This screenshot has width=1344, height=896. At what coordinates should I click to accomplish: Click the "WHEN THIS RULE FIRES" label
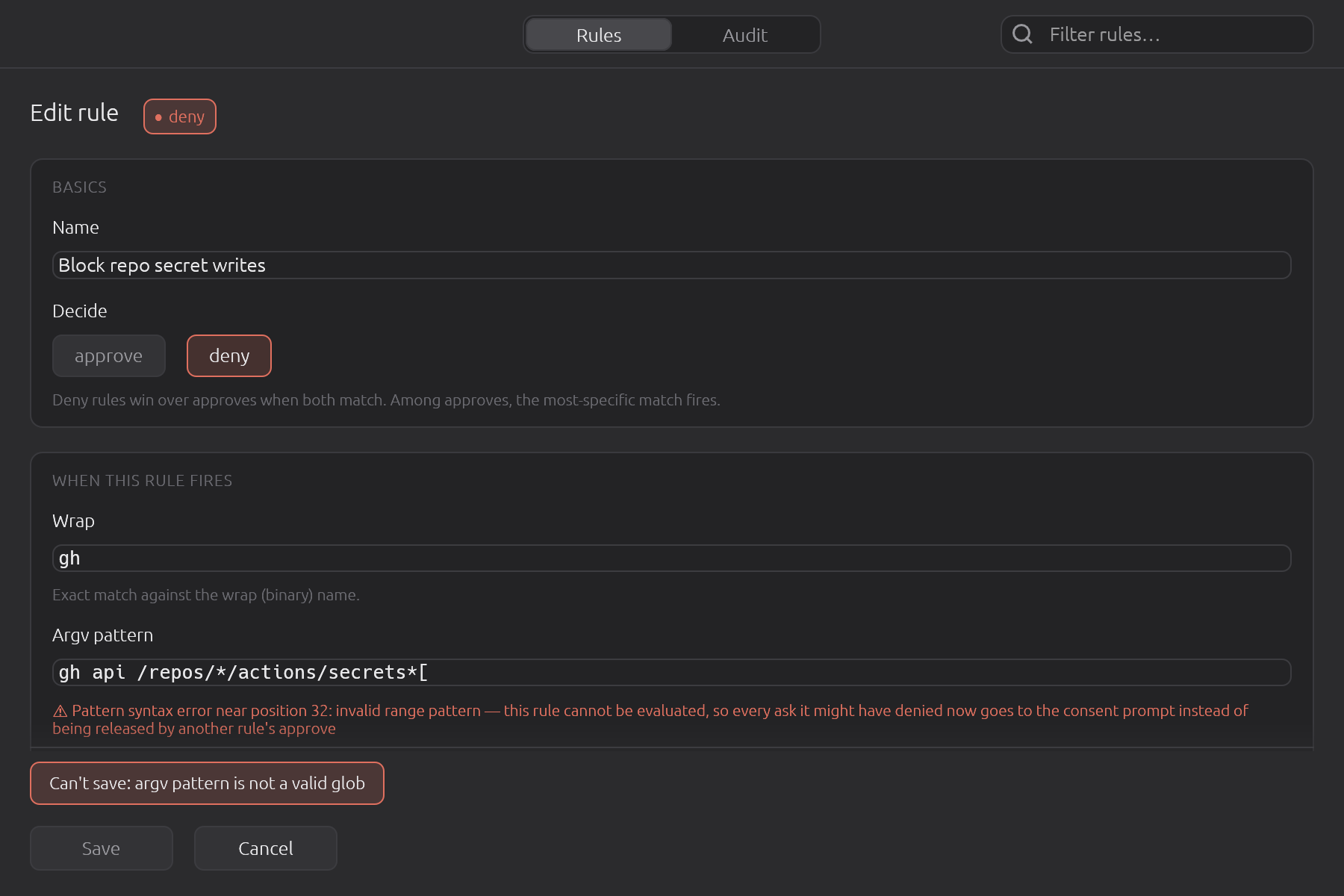pyautogui.click(x=142, y=481)
